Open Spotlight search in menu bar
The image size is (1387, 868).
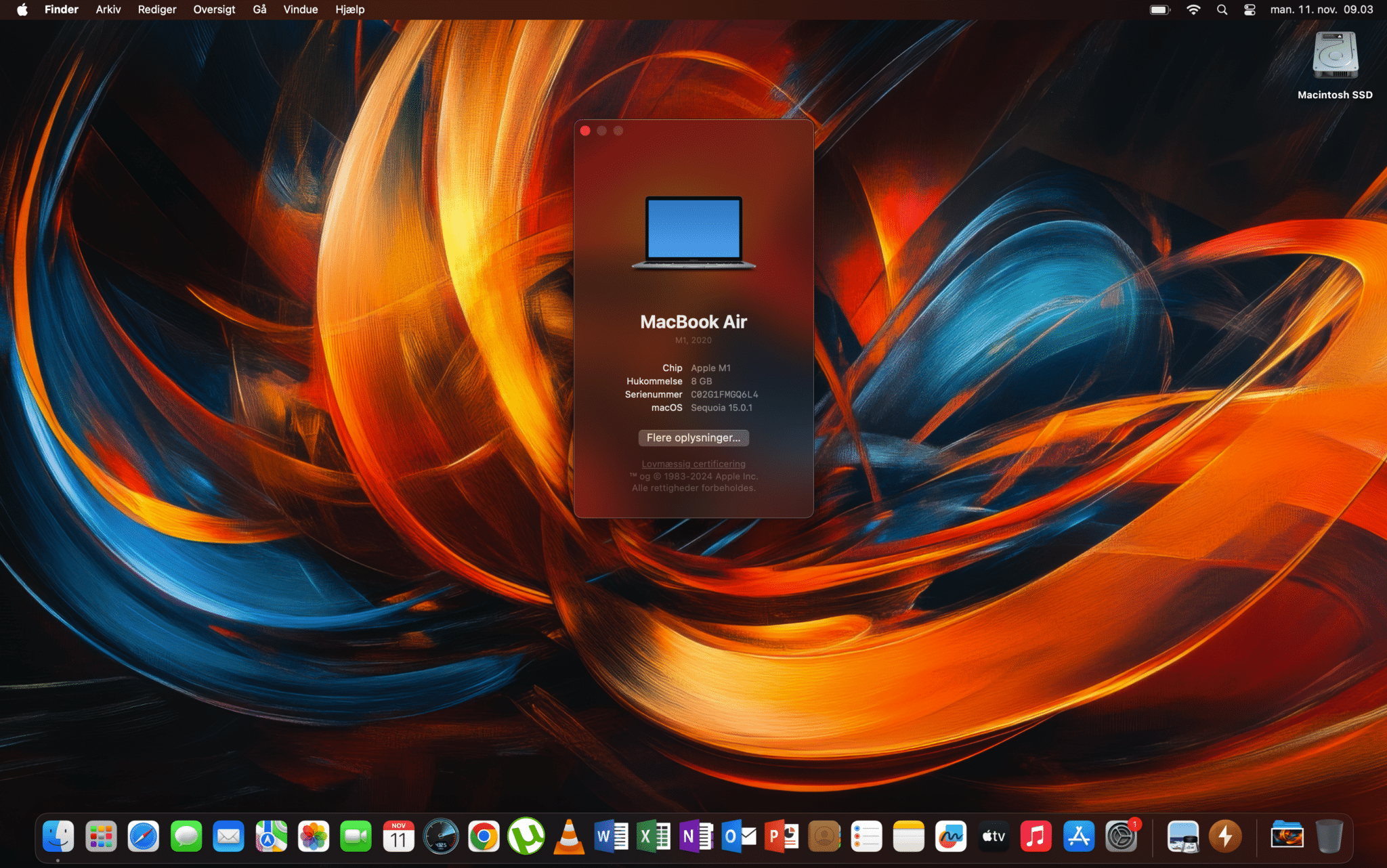click(1222, 9)
